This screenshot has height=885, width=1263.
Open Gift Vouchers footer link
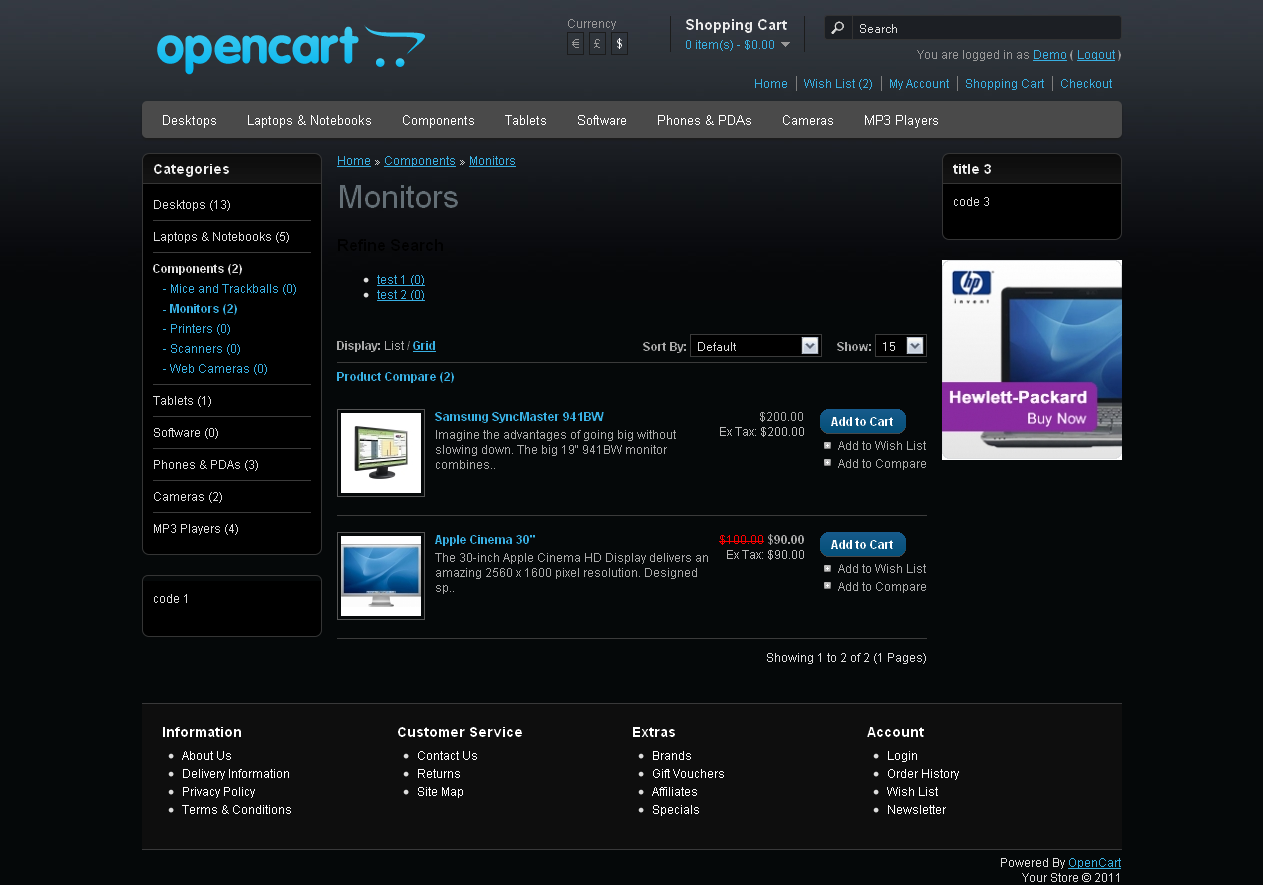tap(688, 774)
